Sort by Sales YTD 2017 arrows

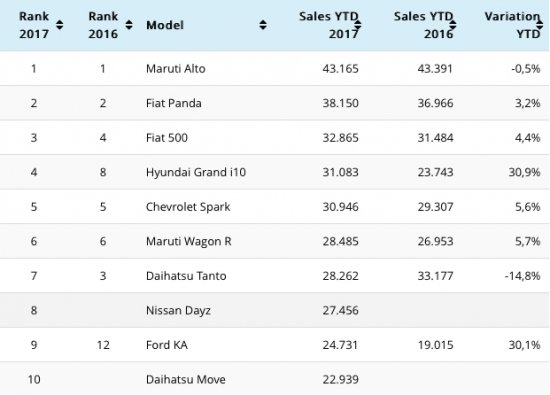click(357, 25)
